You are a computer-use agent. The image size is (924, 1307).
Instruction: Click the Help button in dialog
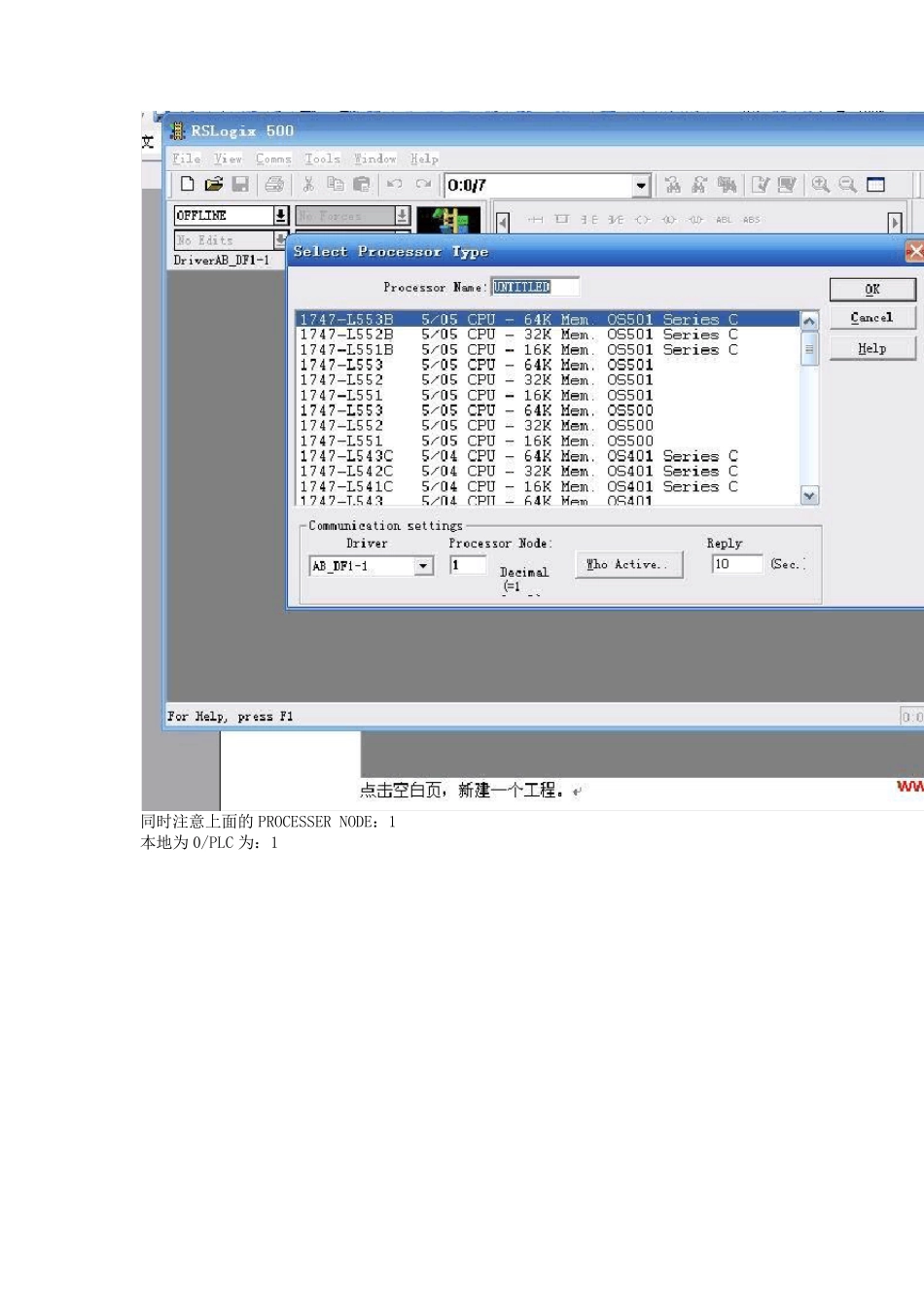pos(872,349)
